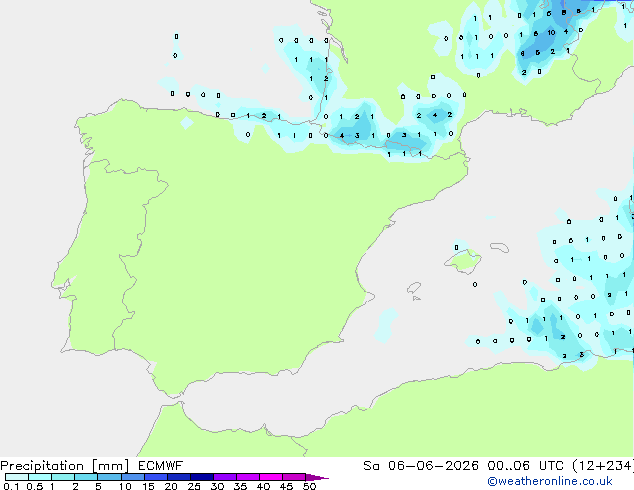
Task: Select the 10 to 15 mm legend swatch
Action: tap(133, 477)
